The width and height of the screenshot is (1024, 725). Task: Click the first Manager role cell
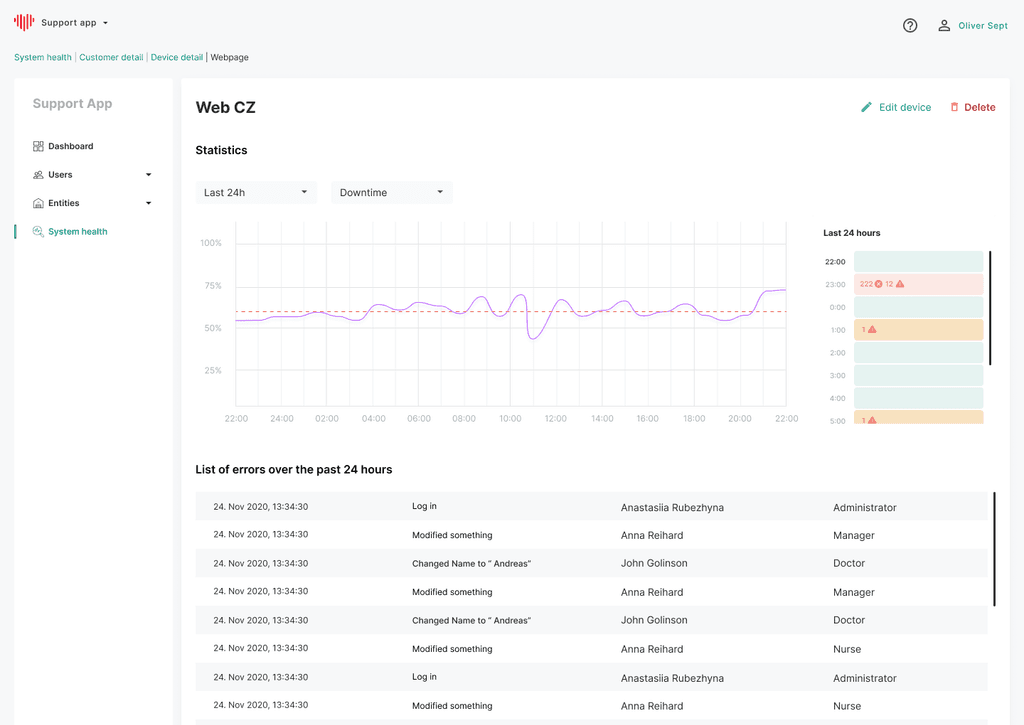tap(854, 536)
